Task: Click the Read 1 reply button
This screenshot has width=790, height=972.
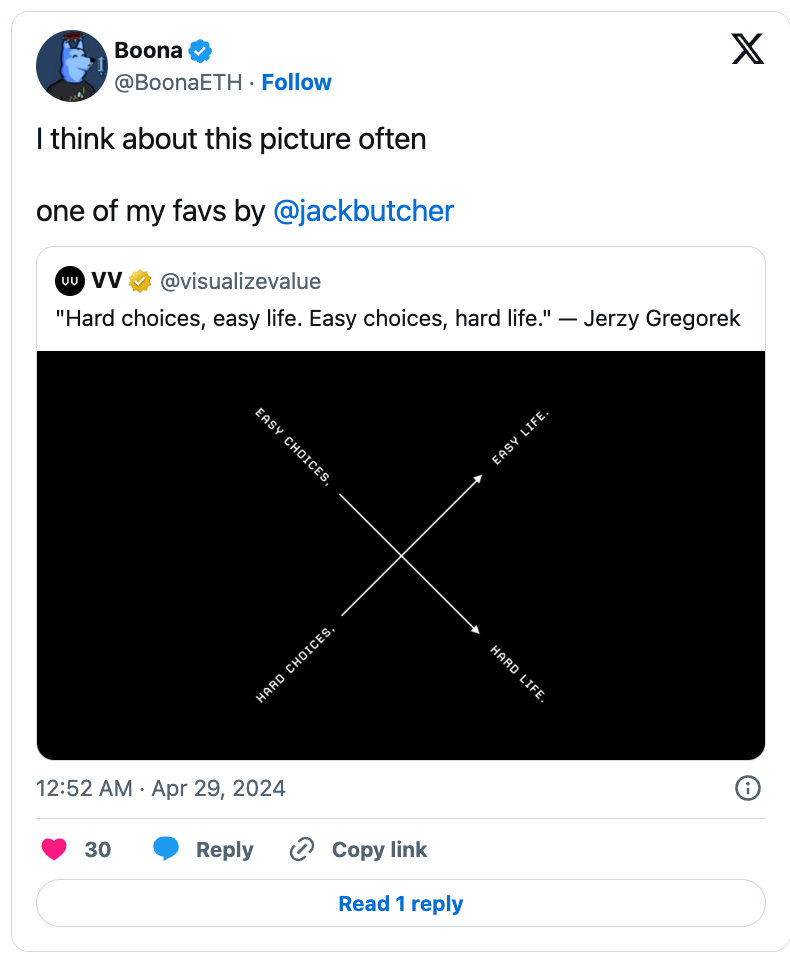Action: tap(401, 903)
